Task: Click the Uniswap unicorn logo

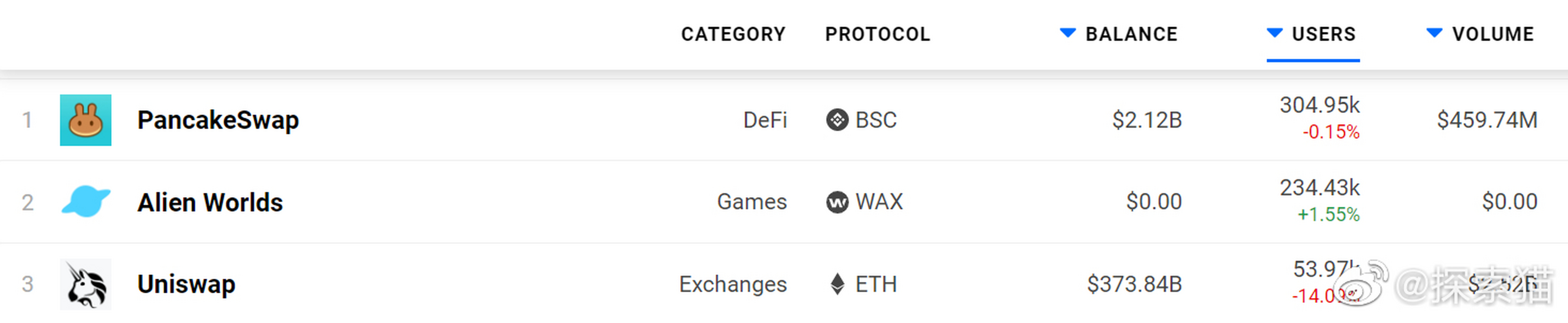Action: [85, 284]
